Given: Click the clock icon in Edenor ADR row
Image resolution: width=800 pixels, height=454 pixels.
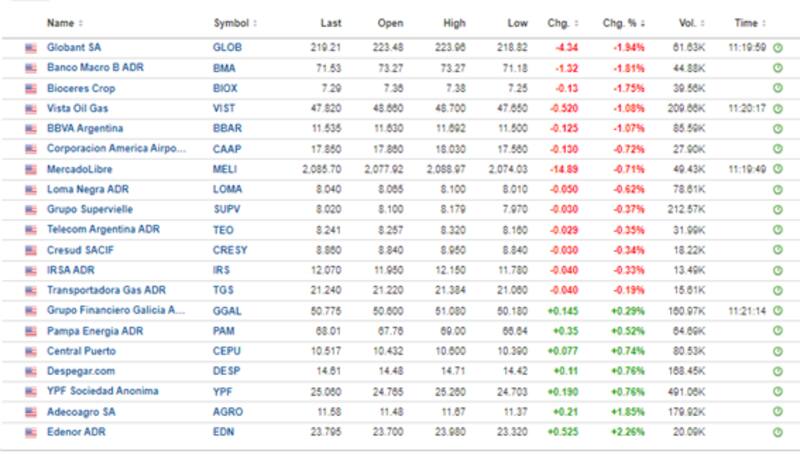Looking at the screenshot, I should [778, 432].
